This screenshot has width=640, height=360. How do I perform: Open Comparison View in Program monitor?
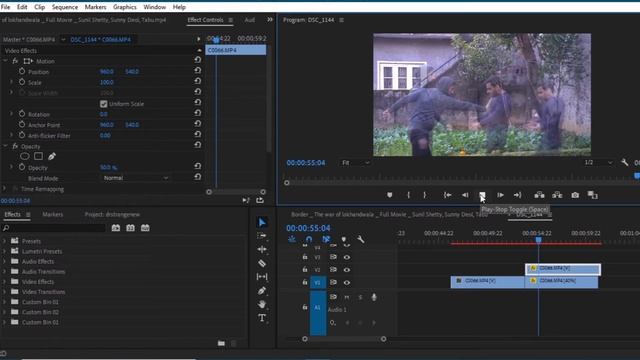[x=593, y=195]
